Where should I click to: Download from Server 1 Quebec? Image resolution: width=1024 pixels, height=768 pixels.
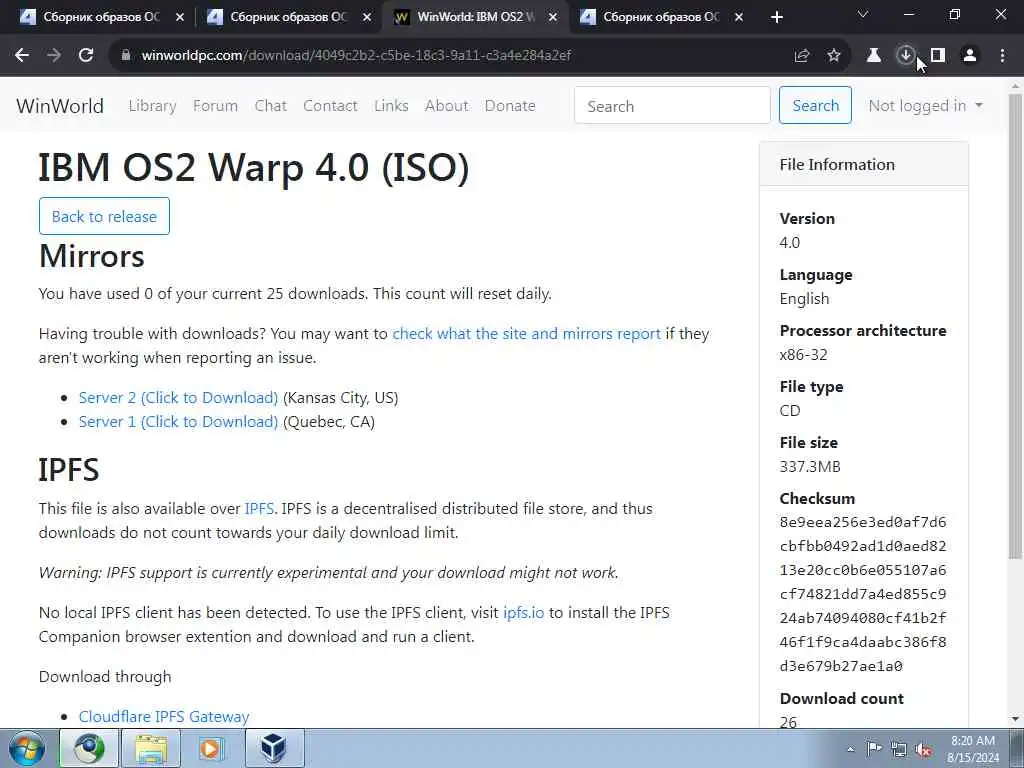point(178,422)
